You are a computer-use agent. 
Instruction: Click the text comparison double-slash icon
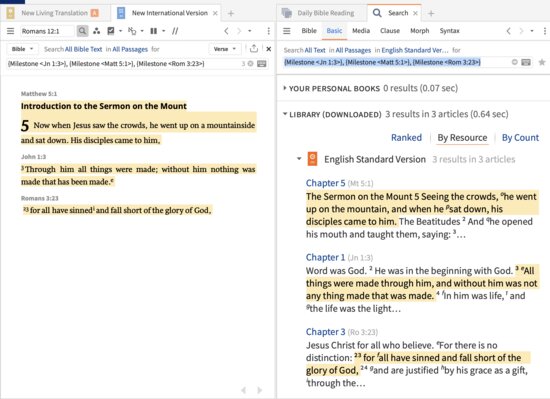tap(175, 31)
